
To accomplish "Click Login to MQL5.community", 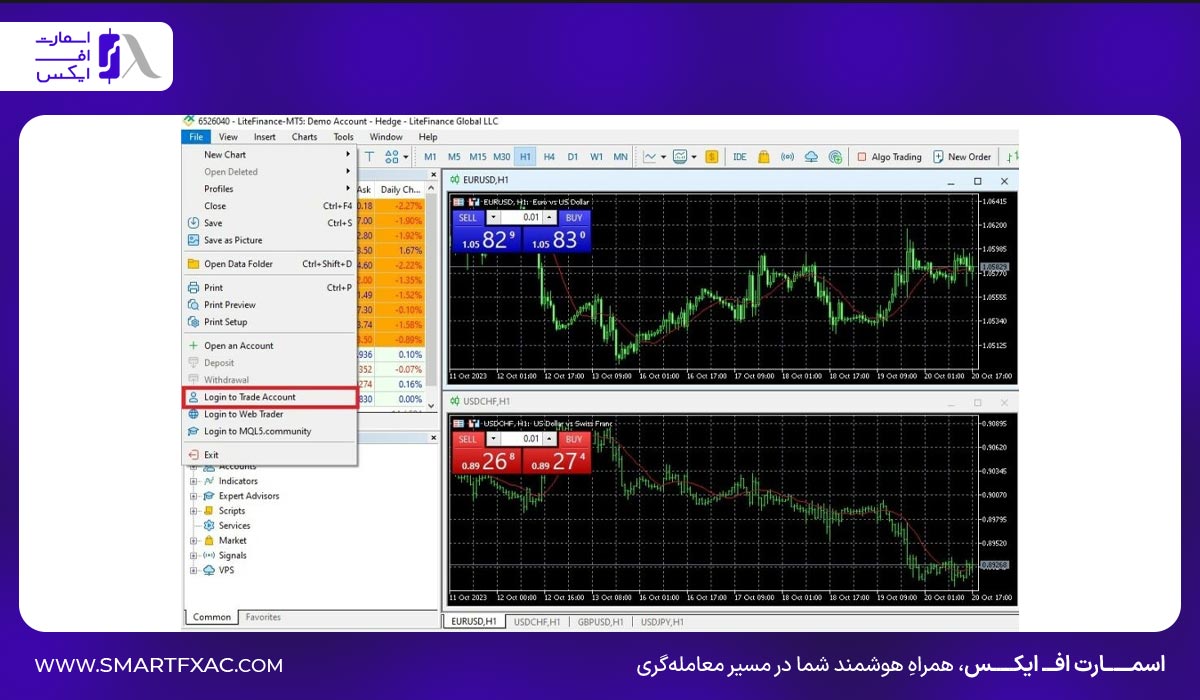I will (269, 431).
